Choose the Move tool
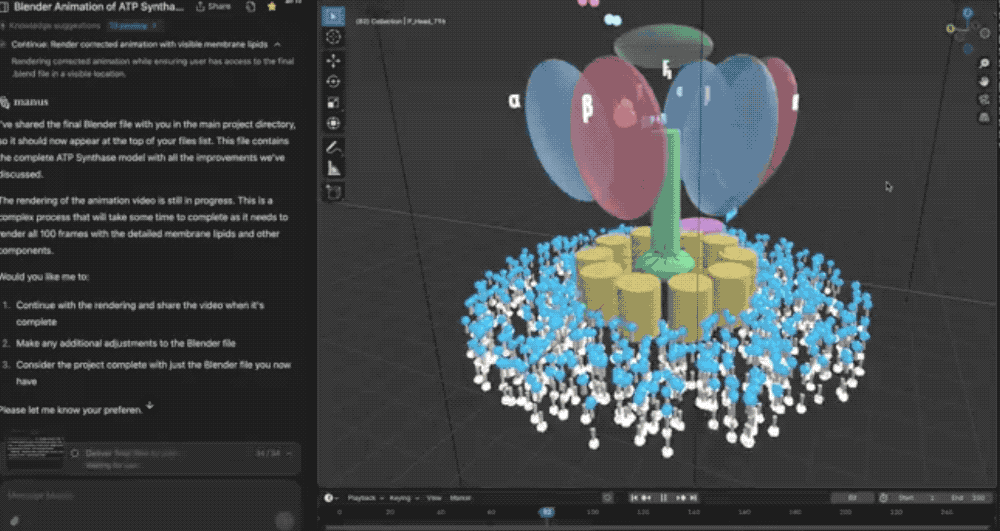1000x531 pixels. point(333,60)
